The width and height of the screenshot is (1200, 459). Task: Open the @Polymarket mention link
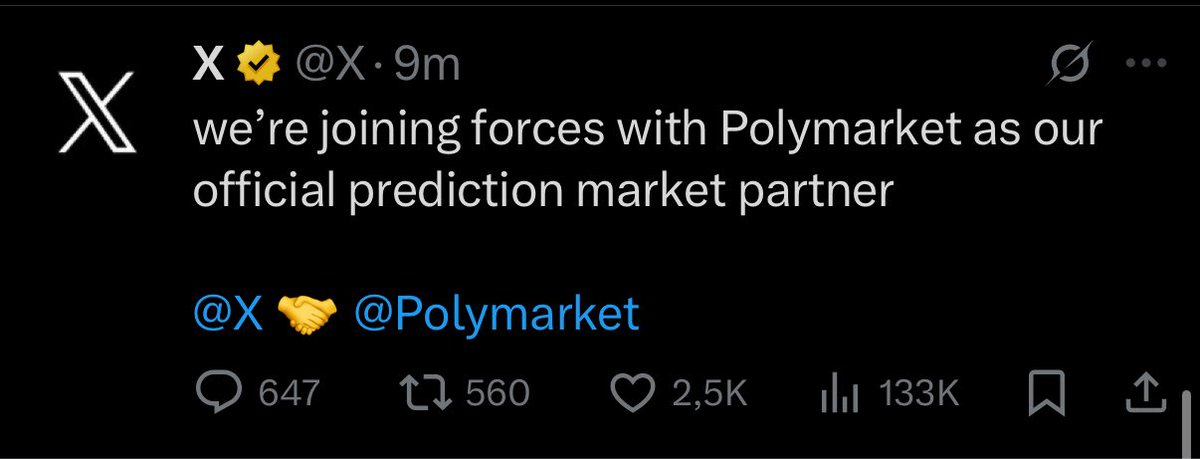click(496, 315)
